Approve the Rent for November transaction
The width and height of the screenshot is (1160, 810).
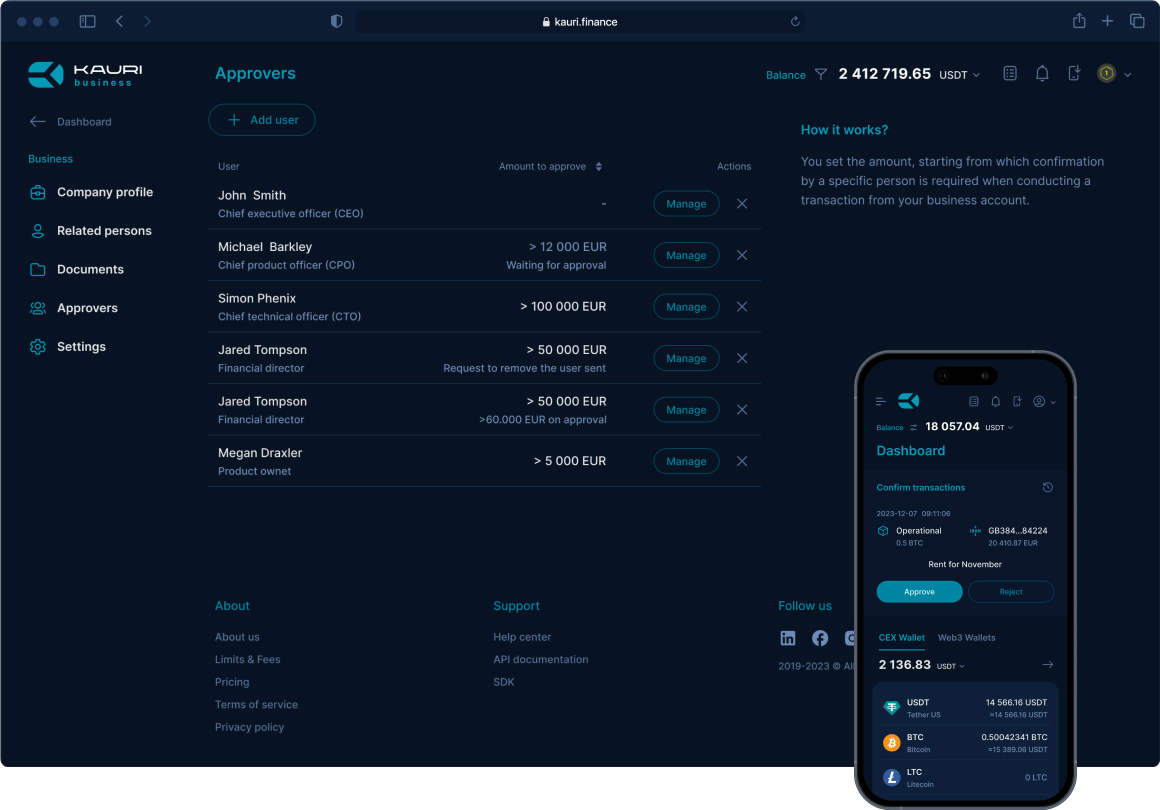pyautogui.click(x=919, y=592)
